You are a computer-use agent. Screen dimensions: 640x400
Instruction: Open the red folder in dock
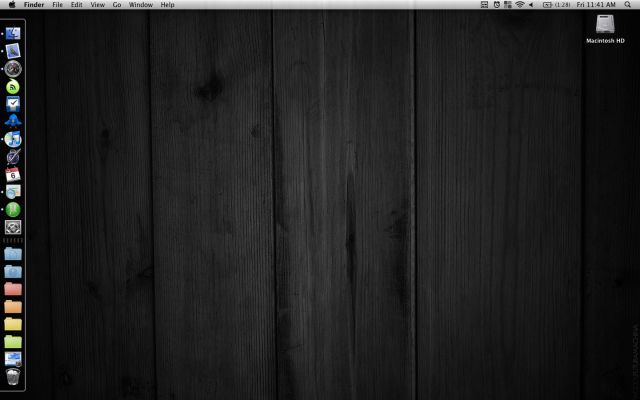13,289
